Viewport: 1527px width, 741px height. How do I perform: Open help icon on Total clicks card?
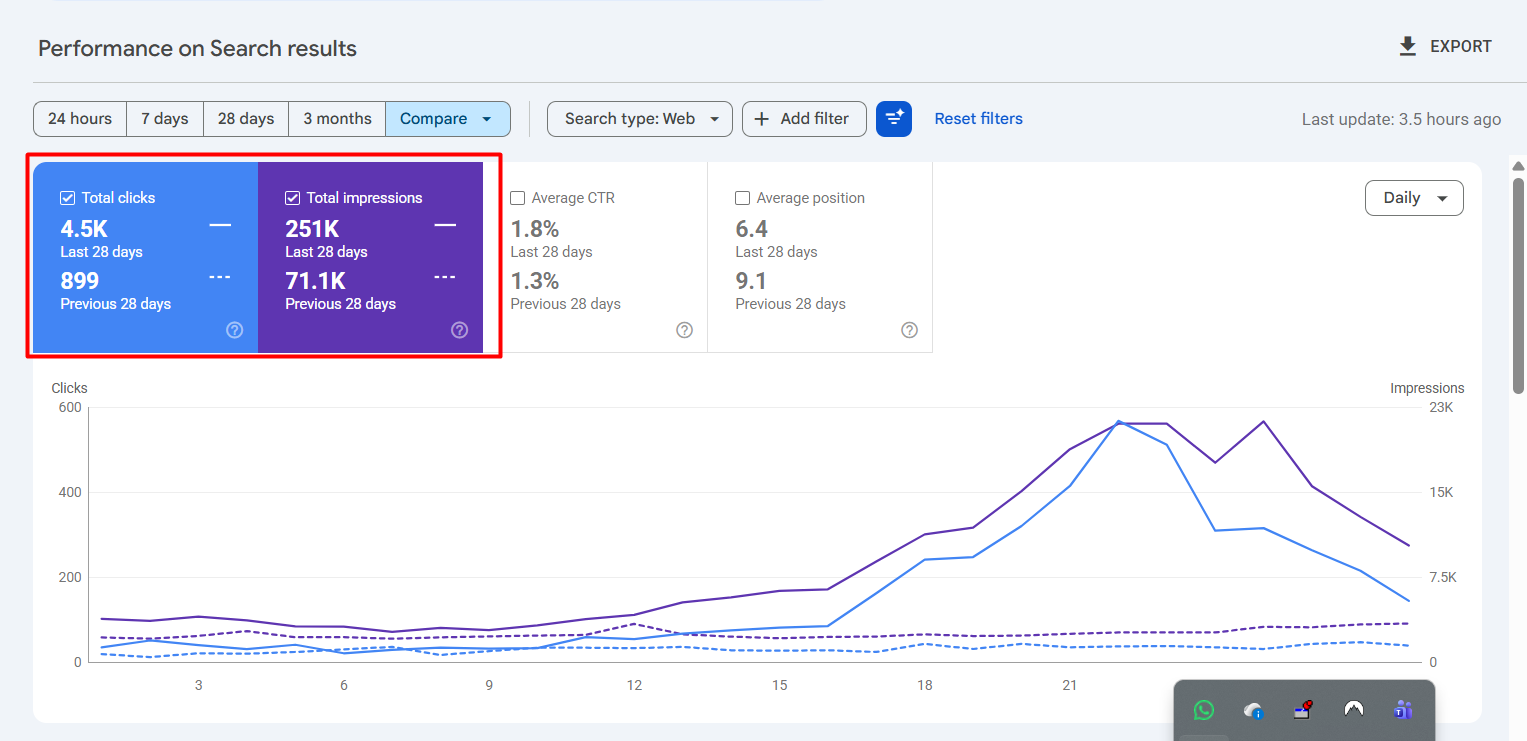click(x=235, y=330)
